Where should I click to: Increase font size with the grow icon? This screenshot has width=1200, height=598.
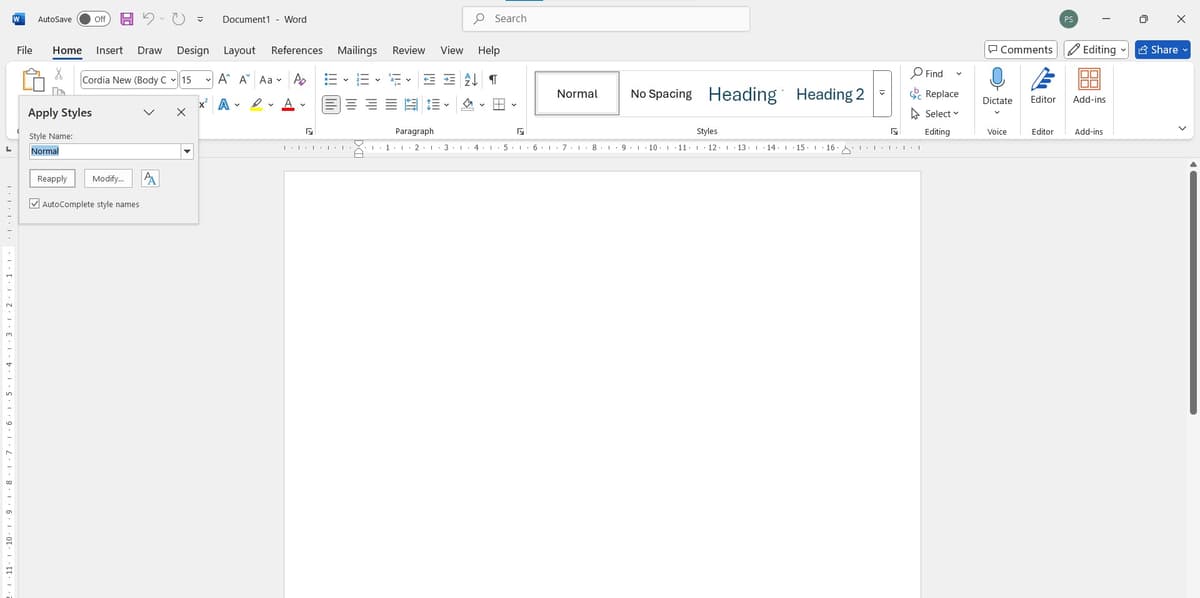[x=224, y=79]
